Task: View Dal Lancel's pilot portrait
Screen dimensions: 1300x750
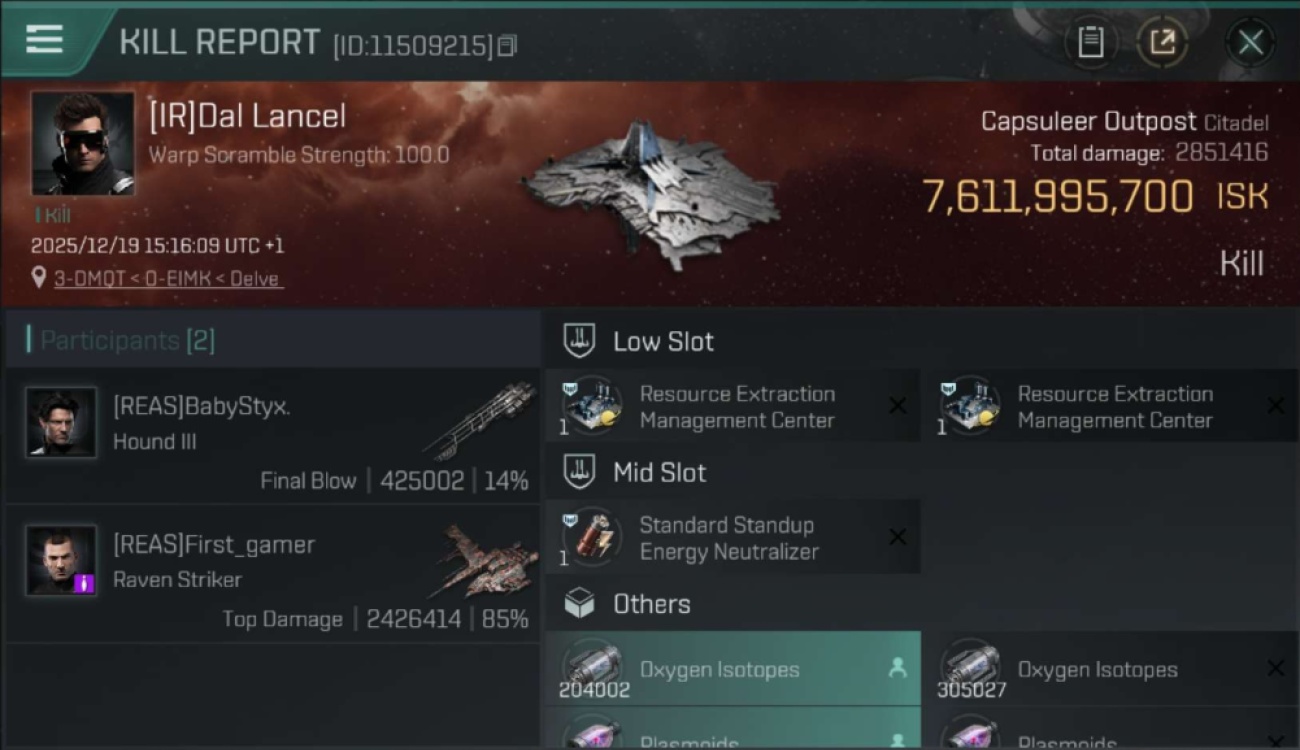Action: click(82, 143)
